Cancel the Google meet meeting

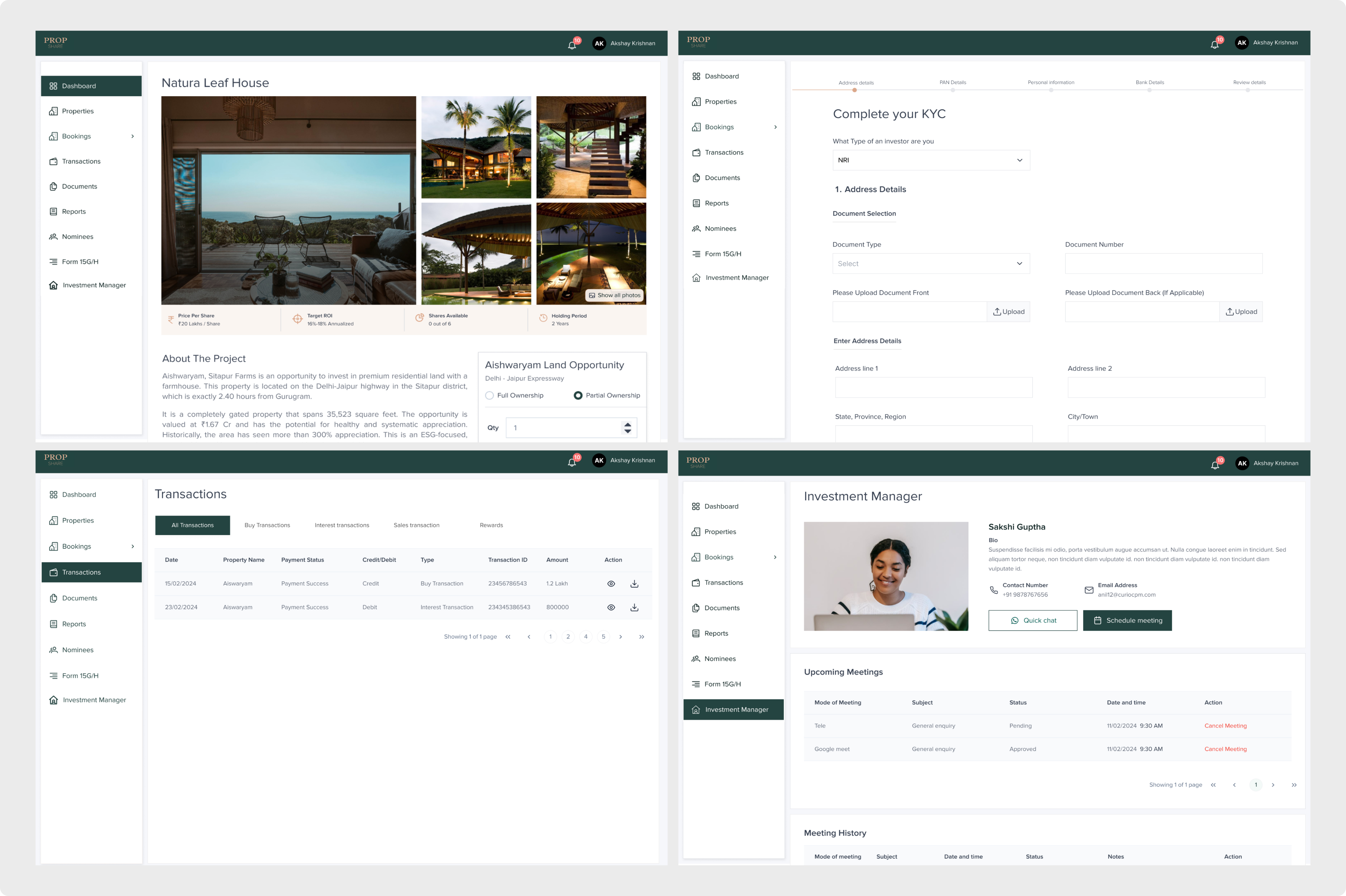[1225, 749]
